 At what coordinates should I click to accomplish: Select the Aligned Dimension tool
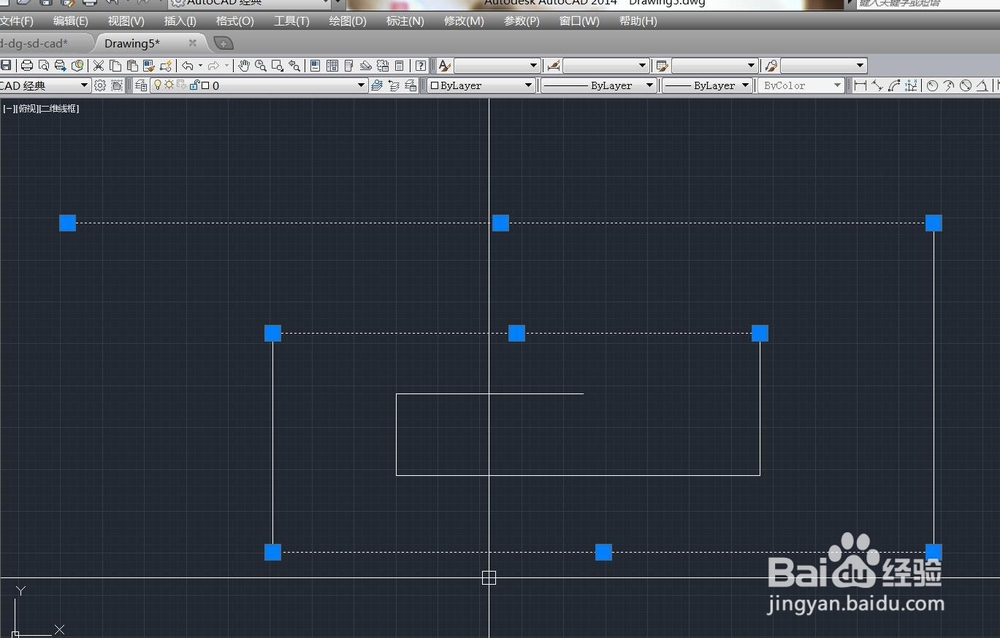(x=878, y=85)
